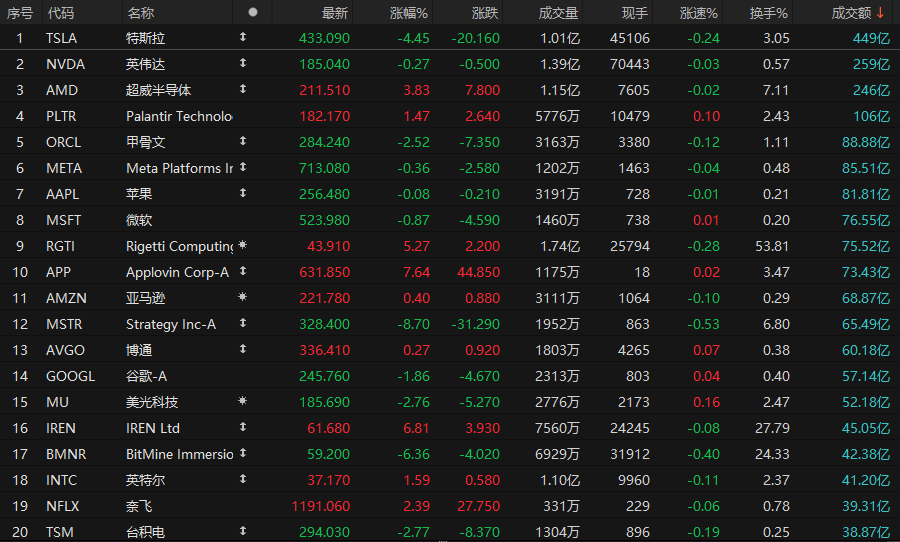Select the MU ticker code
The height and width of the screenshot is (542, 900).
tap(57, 402)
